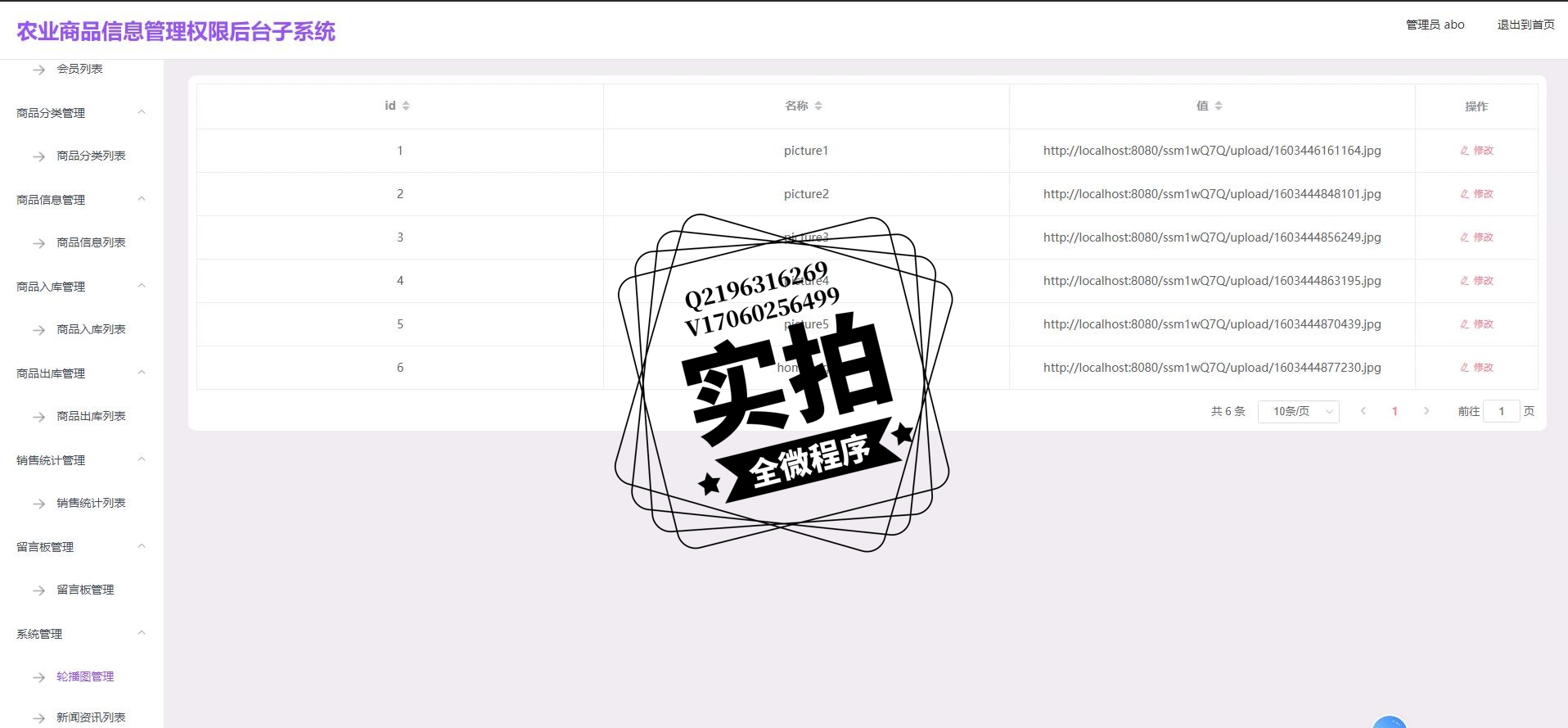The image size is (1568, 728).
Task: Click arrow icon beside 销售统计列表
Action: pyautogui.click(x=38, y=504)
